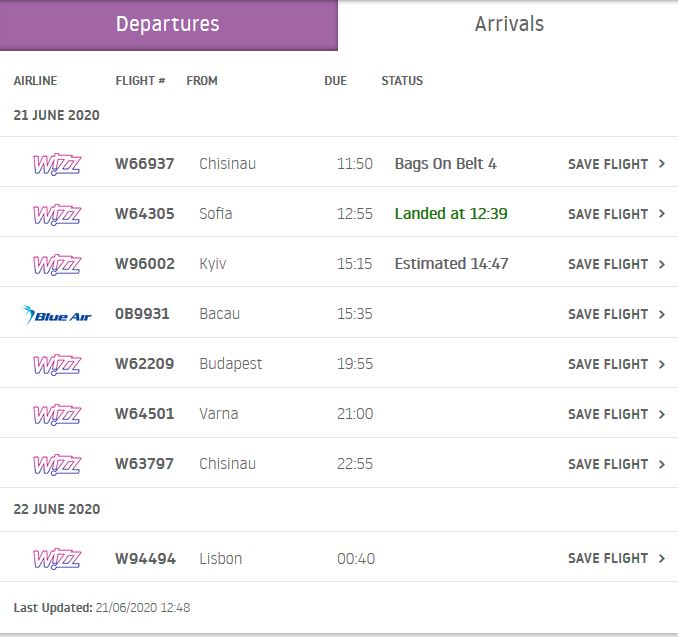Click the Wizz Air logo for the Varna flight

pyautogui.click(x=57, y=414)
